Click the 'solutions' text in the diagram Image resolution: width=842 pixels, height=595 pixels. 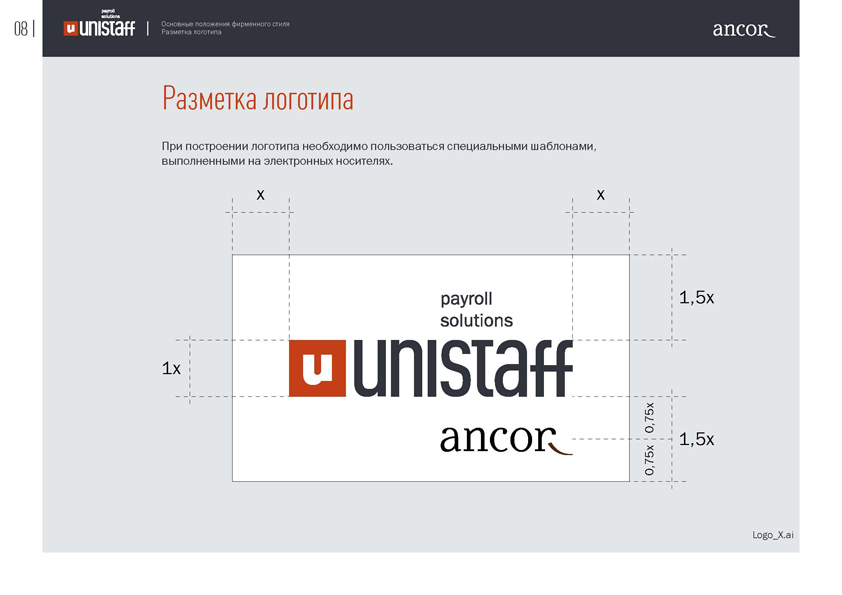476,321
